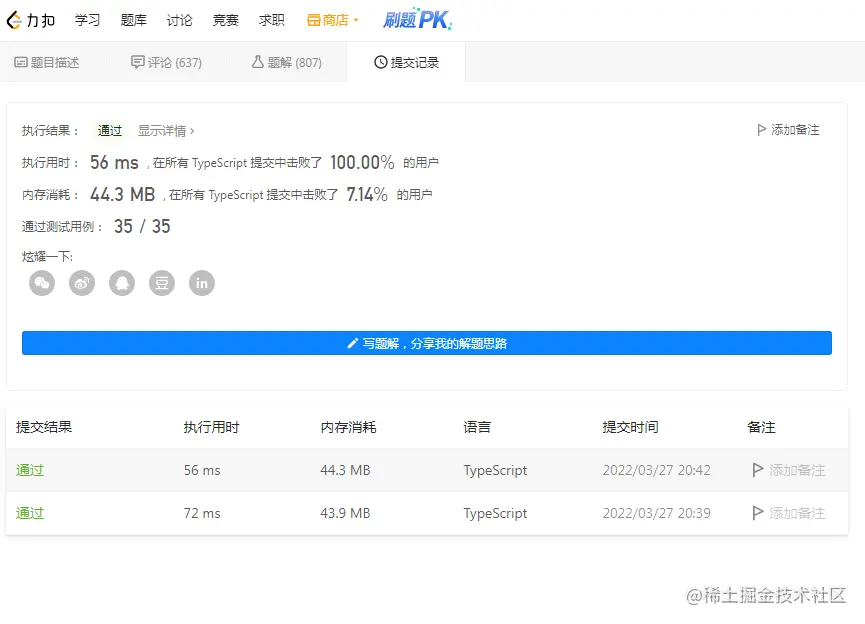Image resolution: width=865 pixels, height=624 pixels.
Task: Click TypeScript in the 20:42 row
Action: (x=495, y=471)
